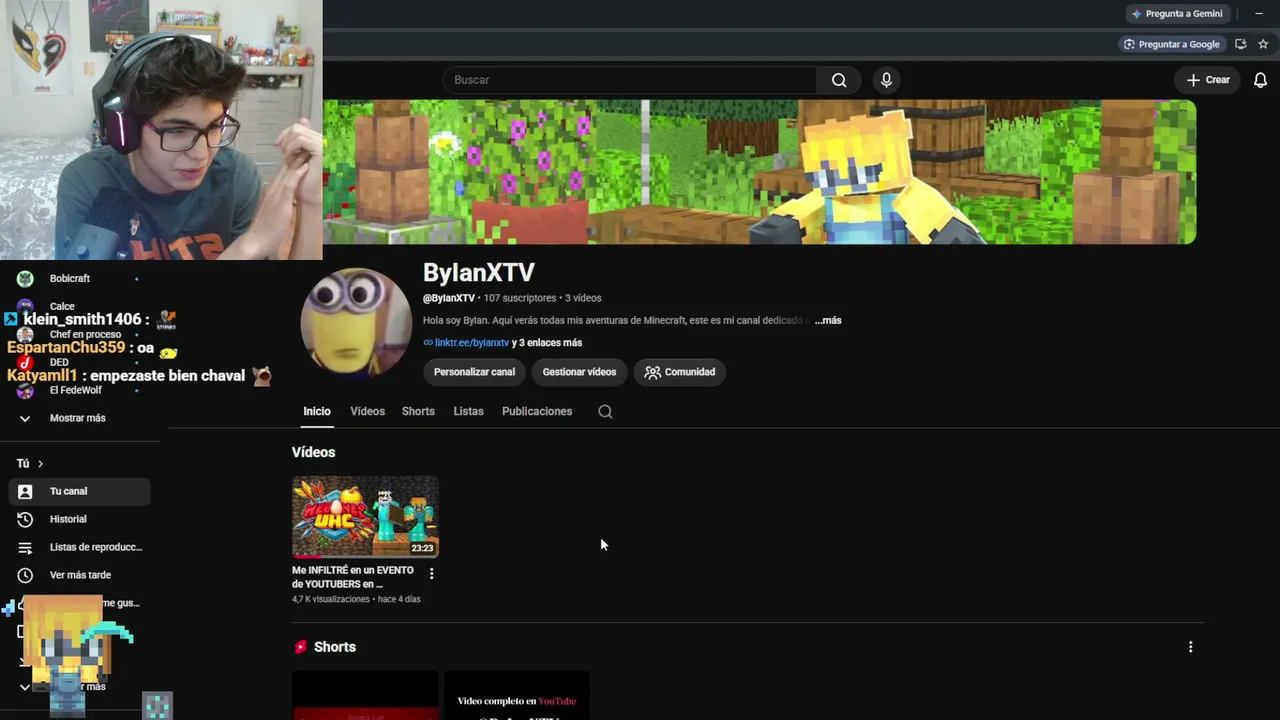This screenshot has width=1280, height=720.
Task: Open the video's three-dot options menu
Action: click(x=431, y=574)
